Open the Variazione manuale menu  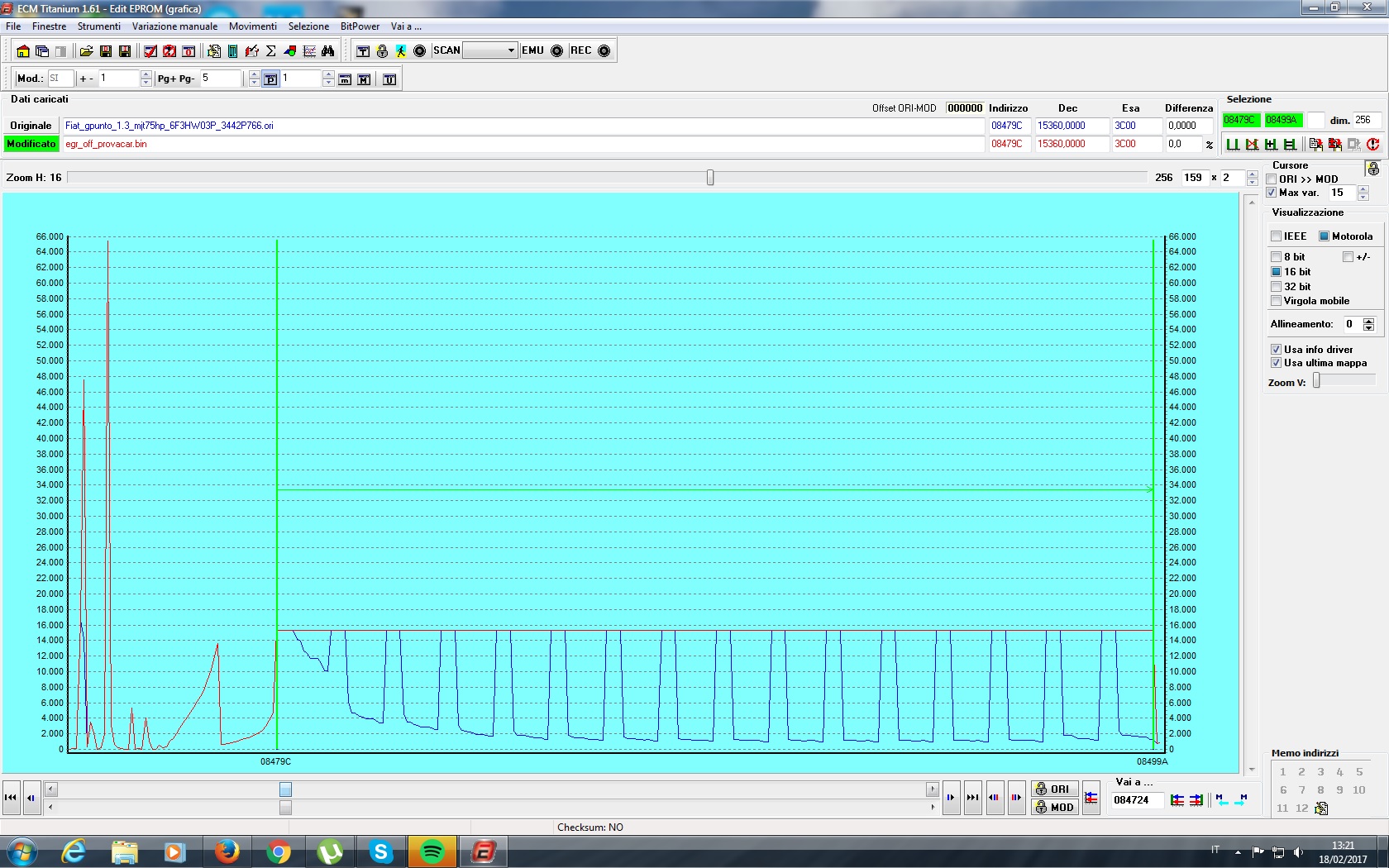[174, 26]
